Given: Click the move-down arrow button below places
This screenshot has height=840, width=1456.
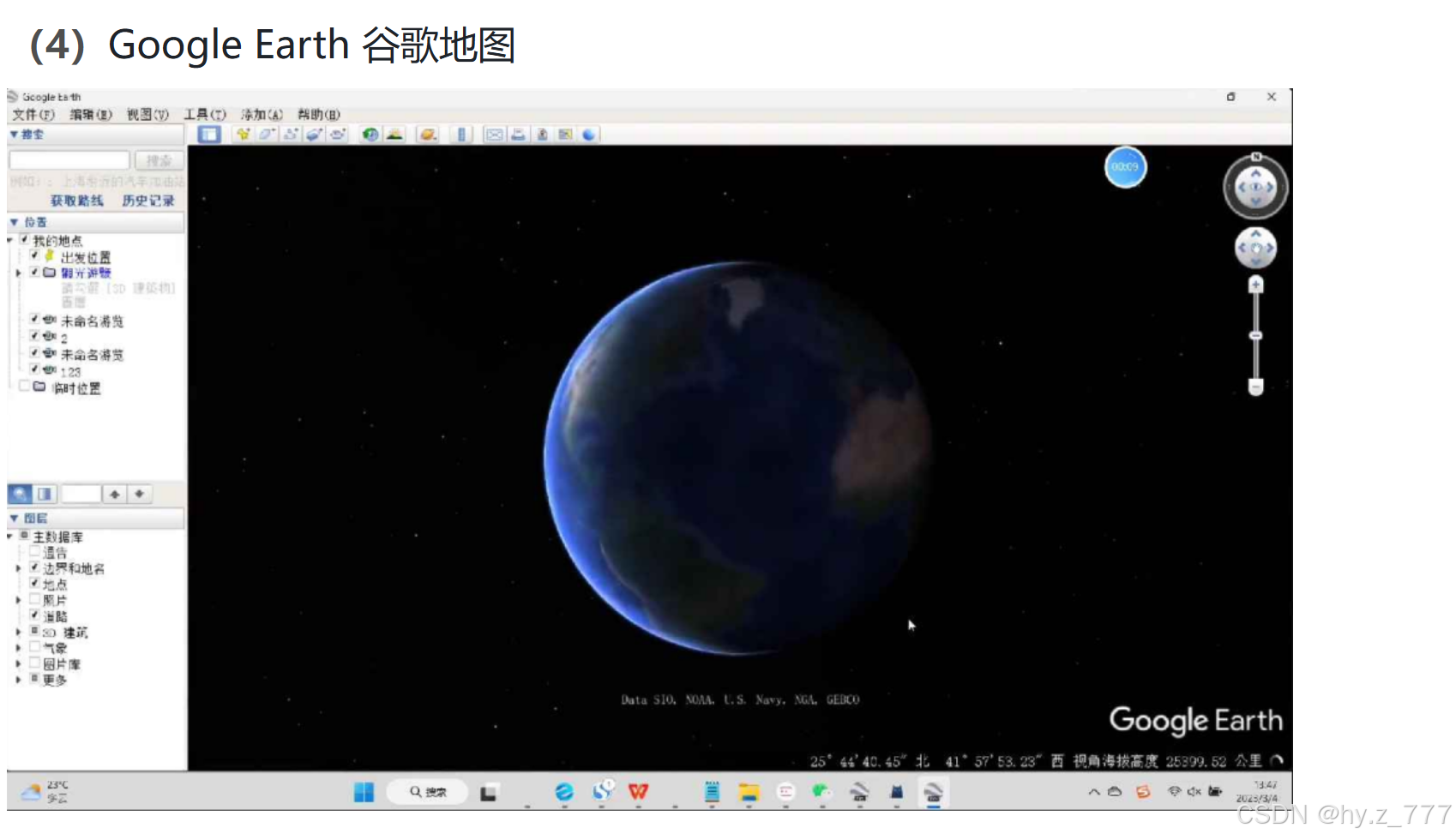Looking at the screenshot, I should (x=139, y=494).
